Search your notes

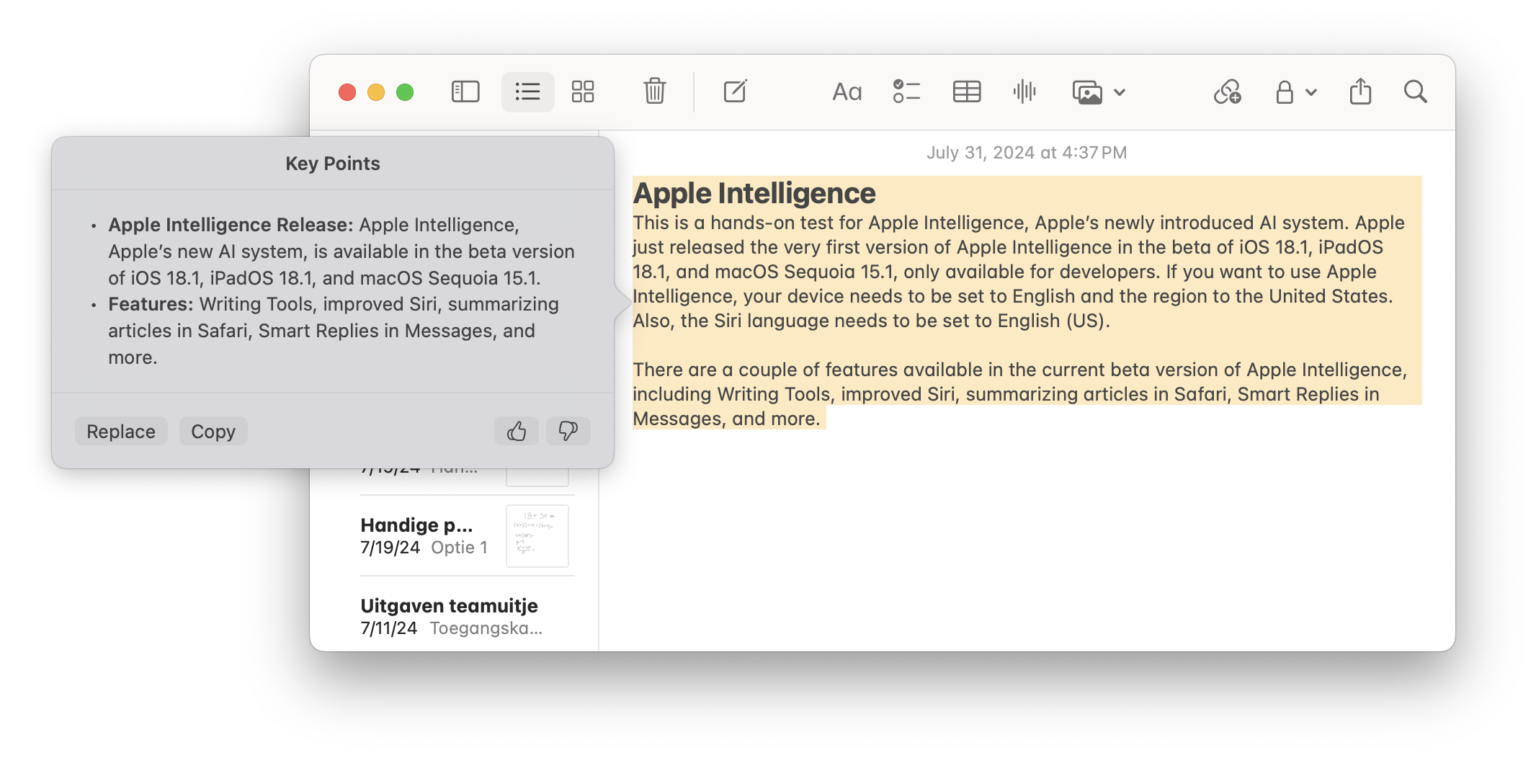point(1416,91)
